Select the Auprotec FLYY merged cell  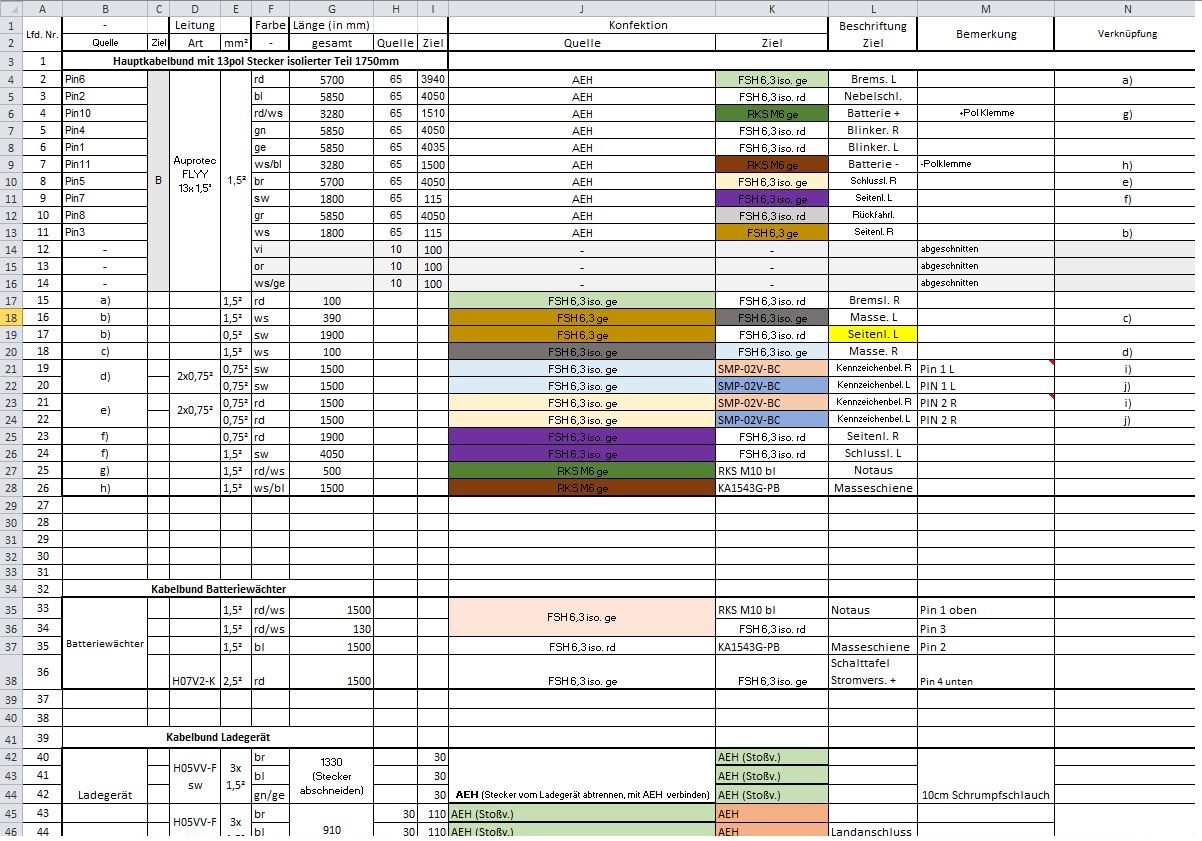[x=194, y=181]
